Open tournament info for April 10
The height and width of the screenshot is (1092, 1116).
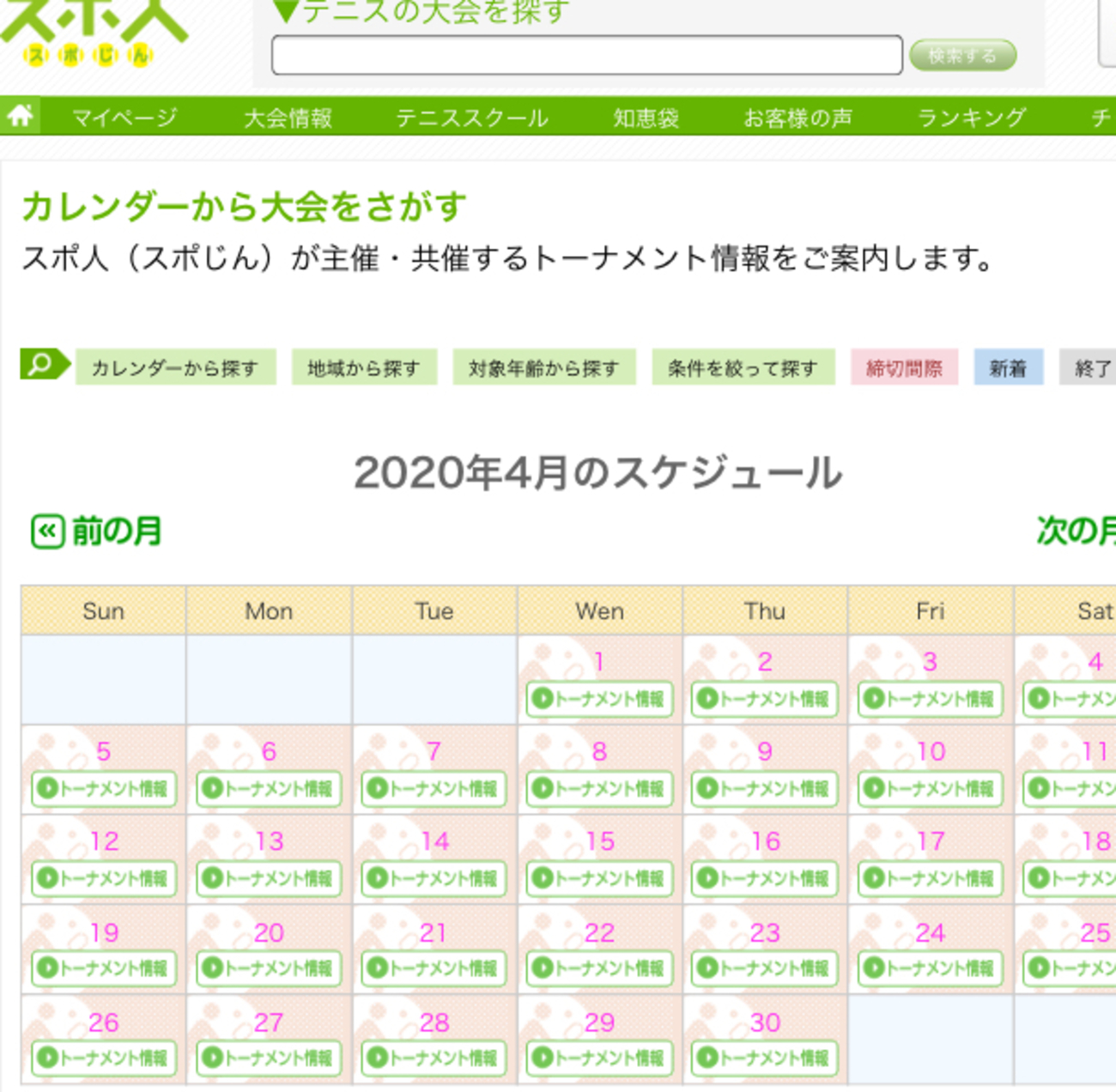point(930,789)
